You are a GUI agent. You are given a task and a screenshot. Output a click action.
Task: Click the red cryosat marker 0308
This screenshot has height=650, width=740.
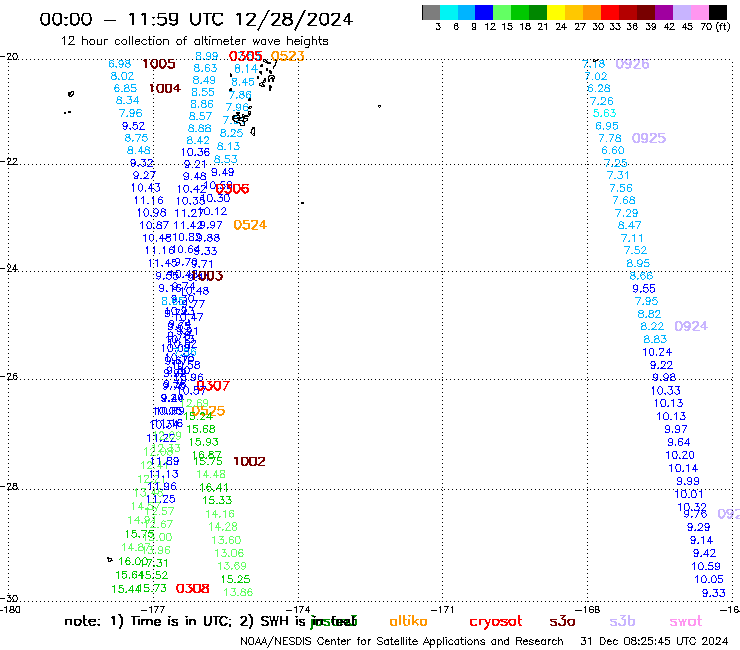[193, 588]
